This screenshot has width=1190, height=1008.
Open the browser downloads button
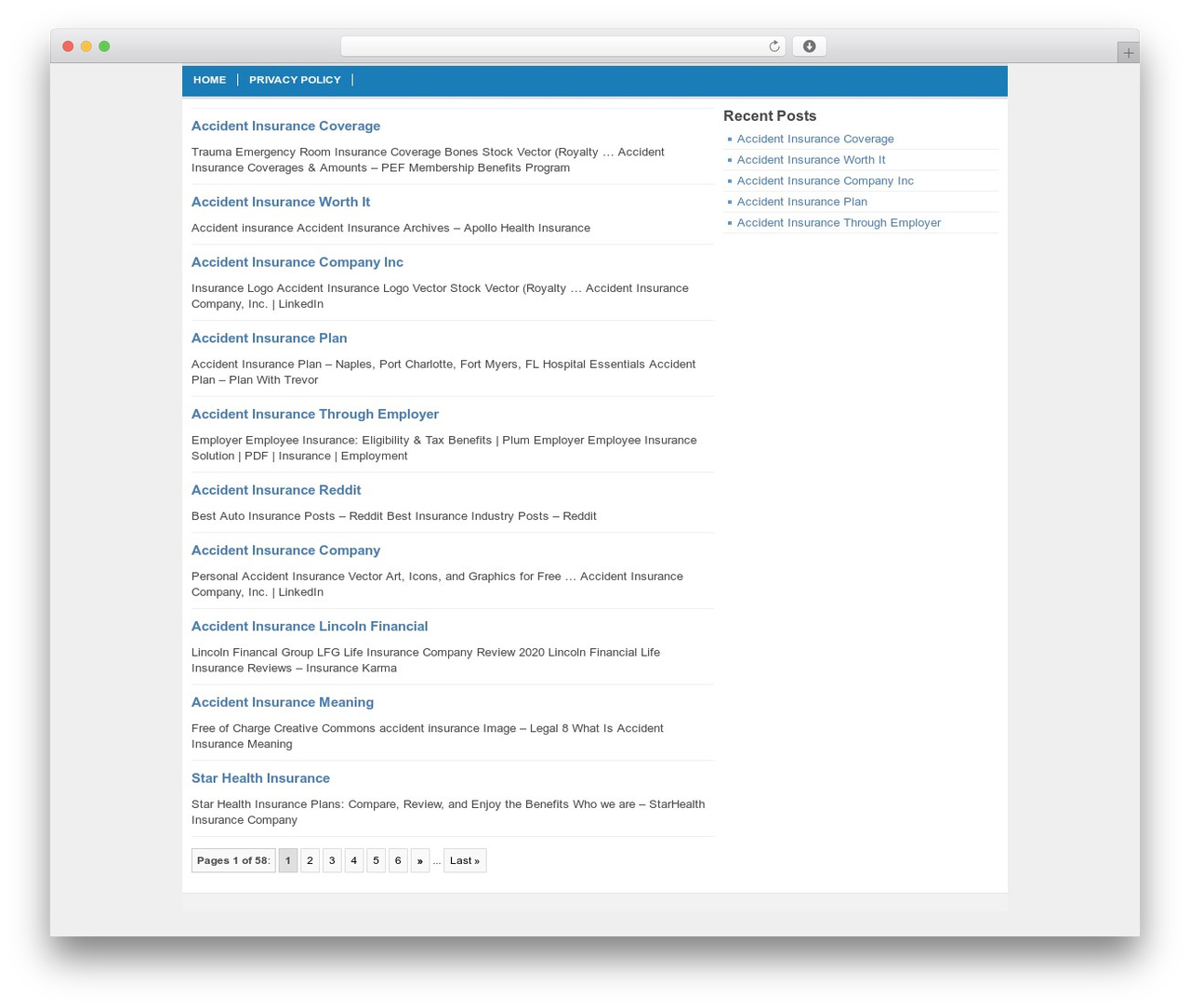tap(809, 46)
